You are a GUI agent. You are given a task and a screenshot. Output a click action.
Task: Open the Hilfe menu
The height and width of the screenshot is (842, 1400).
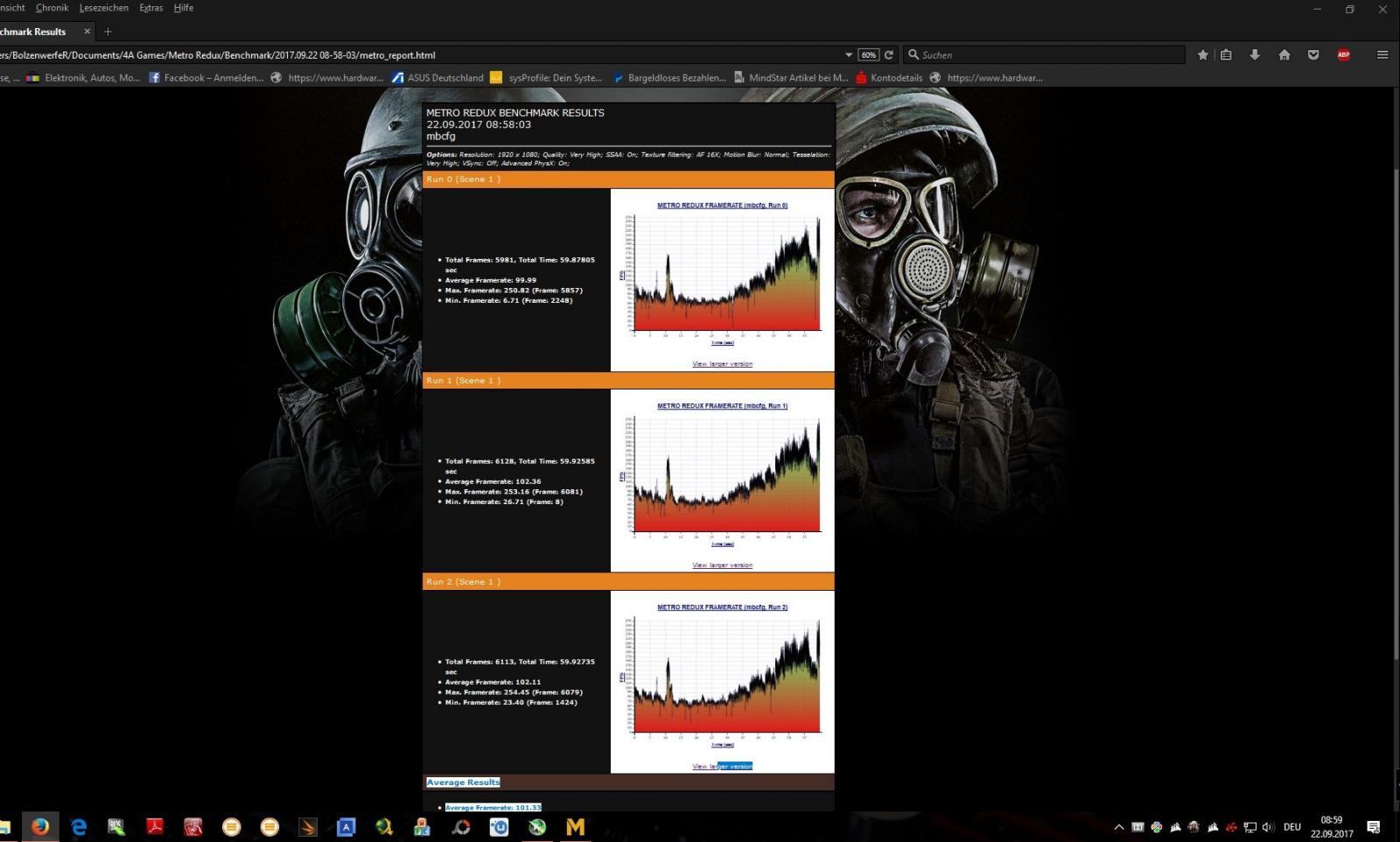184,8
